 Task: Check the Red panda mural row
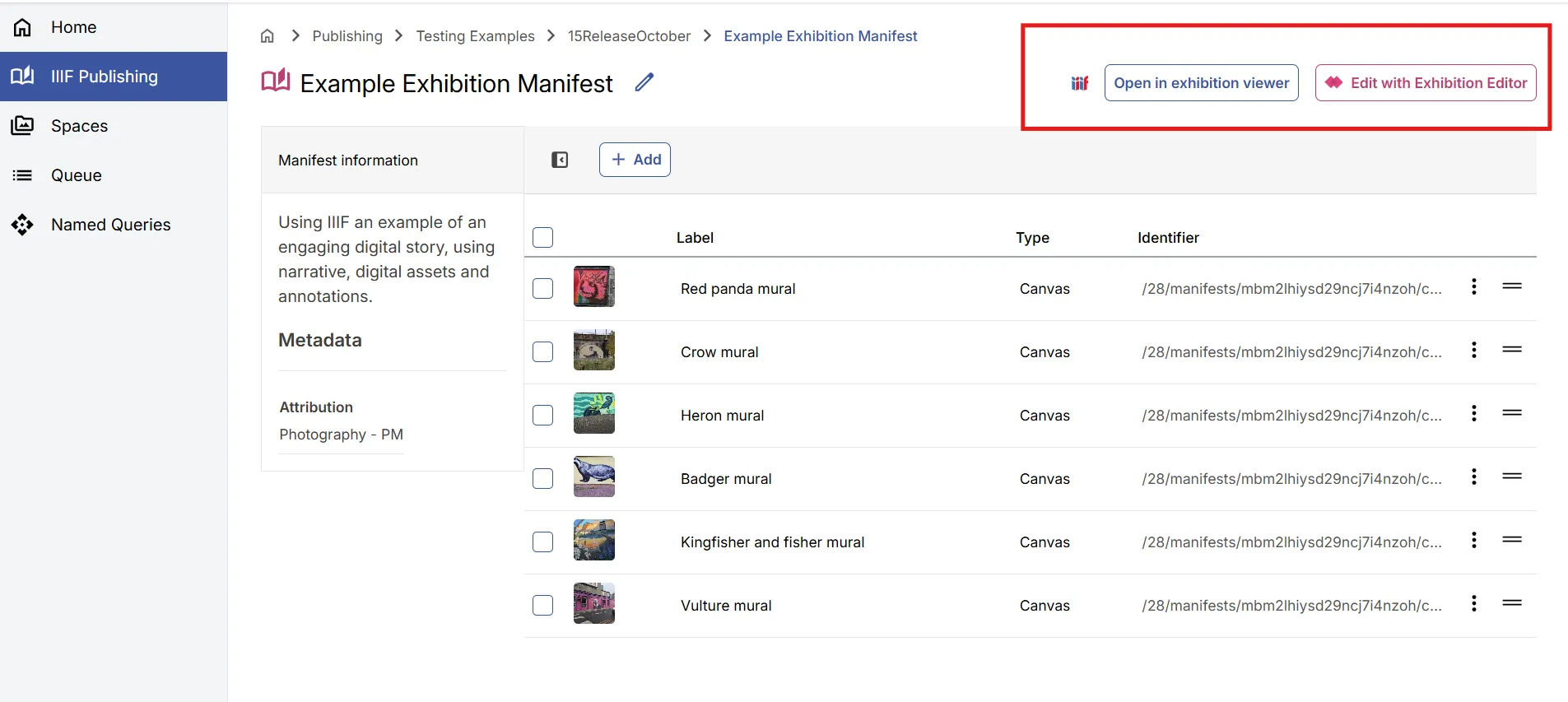click(542, 289)
